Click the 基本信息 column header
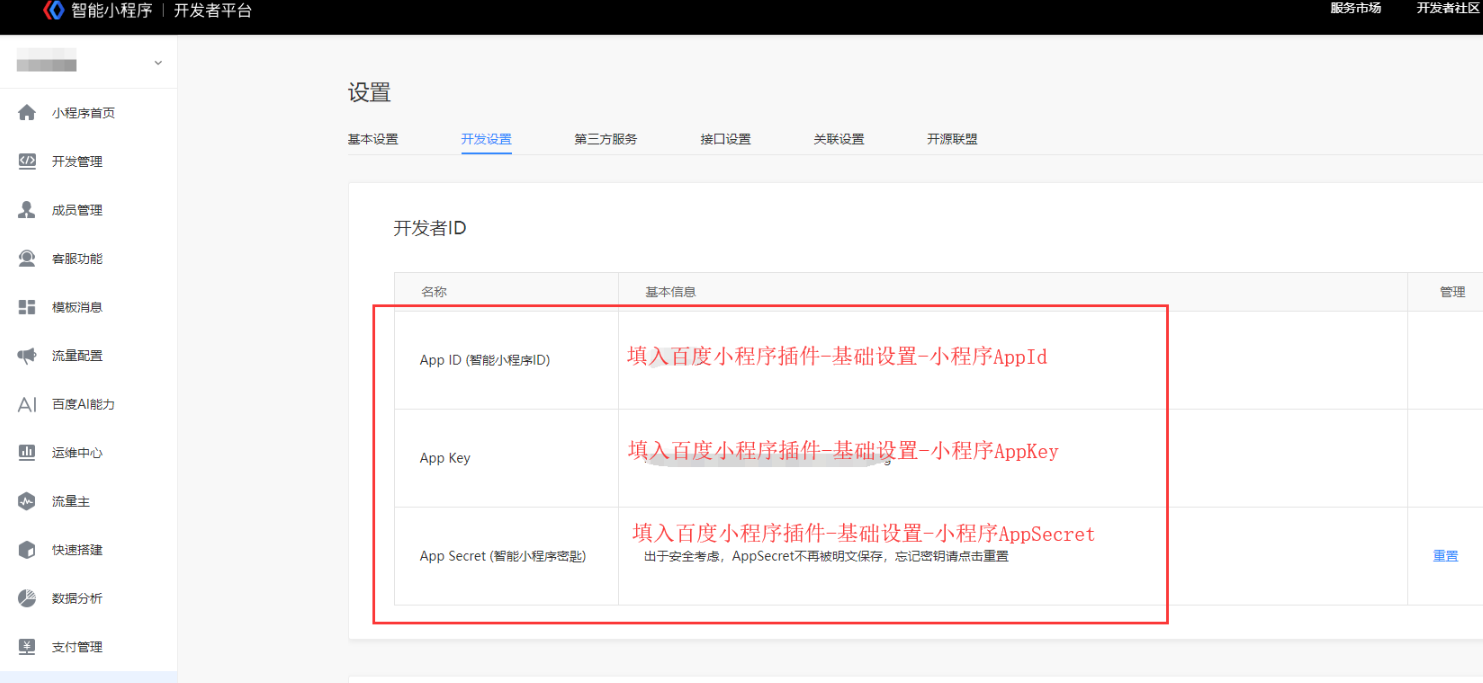 point(671,292)
